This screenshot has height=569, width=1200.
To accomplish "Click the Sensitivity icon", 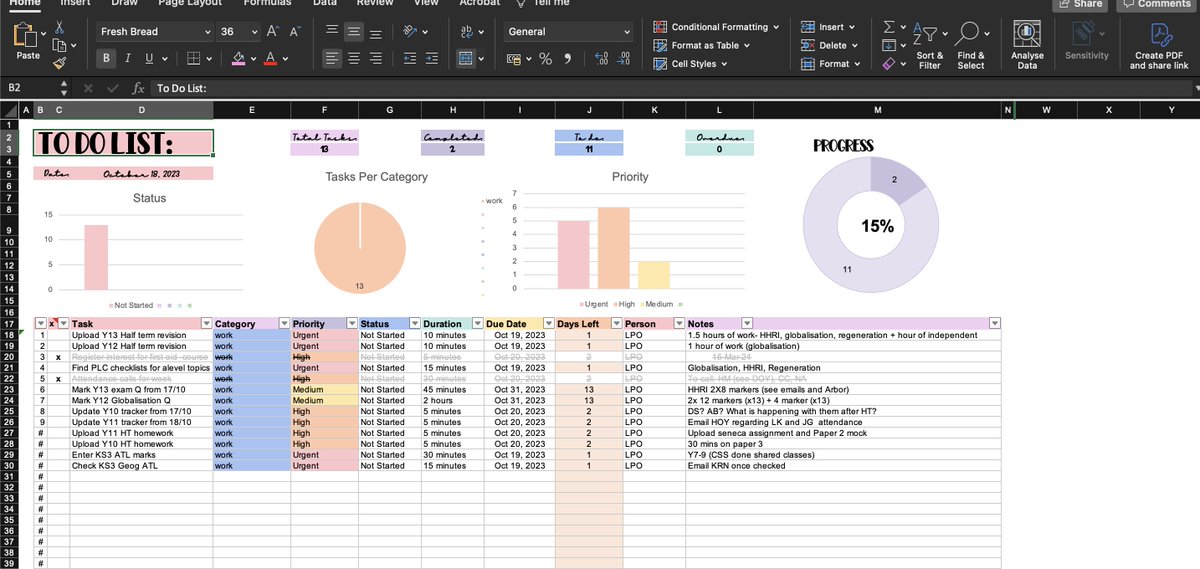I will coord(1086,43).
